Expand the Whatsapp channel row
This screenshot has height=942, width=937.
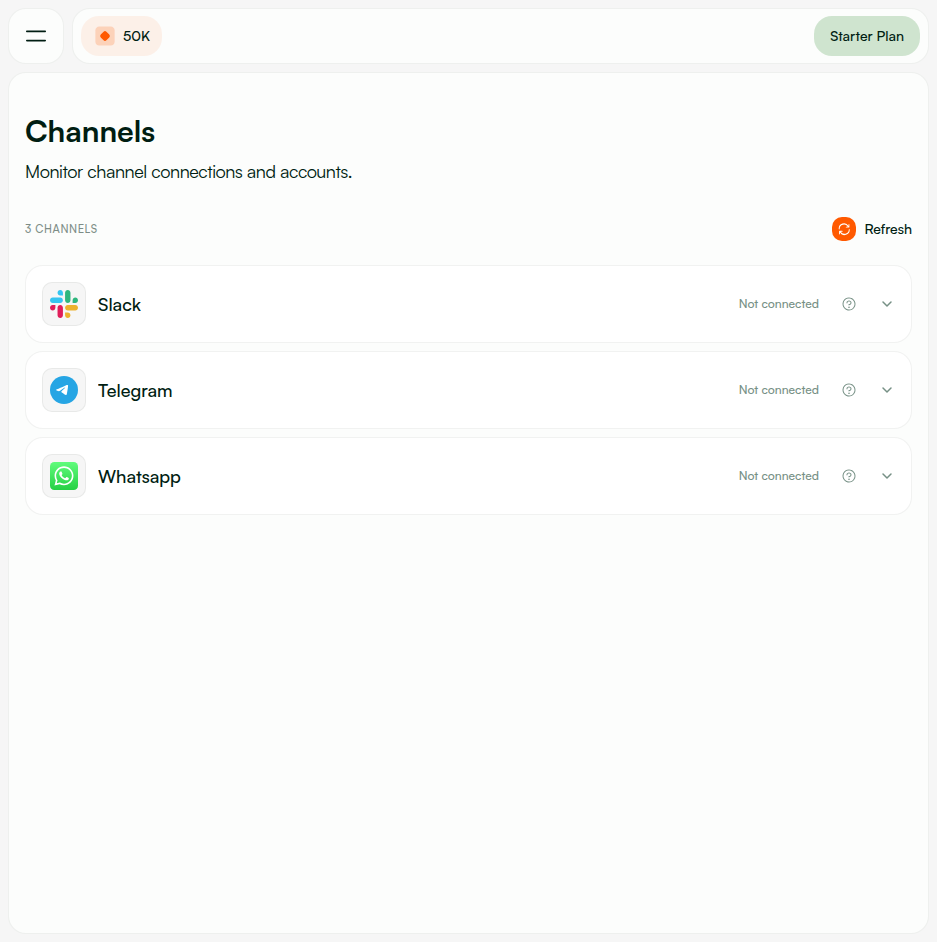point(887,476)
